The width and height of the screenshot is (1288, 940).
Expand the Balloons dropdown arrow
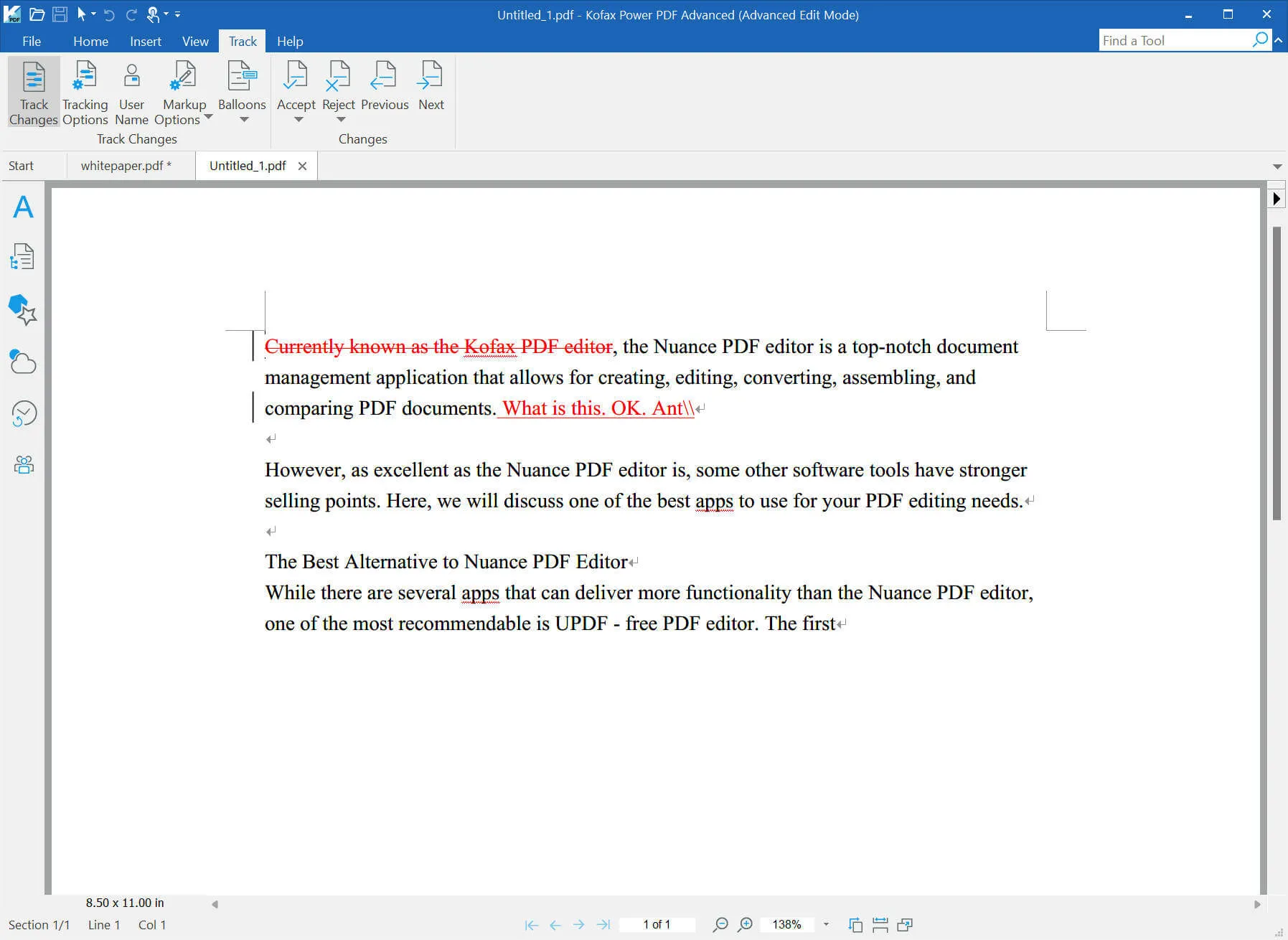pyautogui.click(x=244, y=120)
